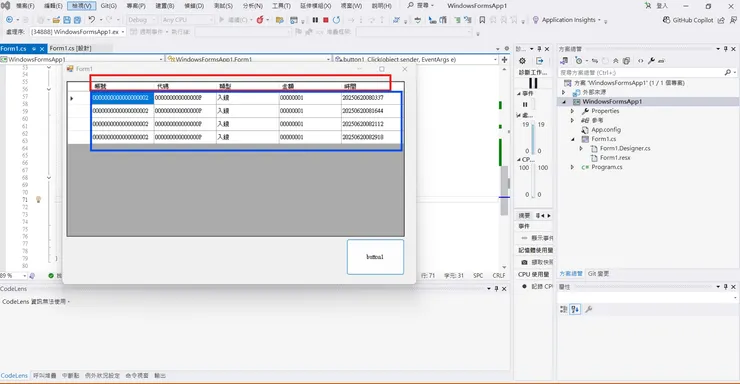Pin the diagnostic tools panel
Screen dimensions: 740x384
(539, 49)
